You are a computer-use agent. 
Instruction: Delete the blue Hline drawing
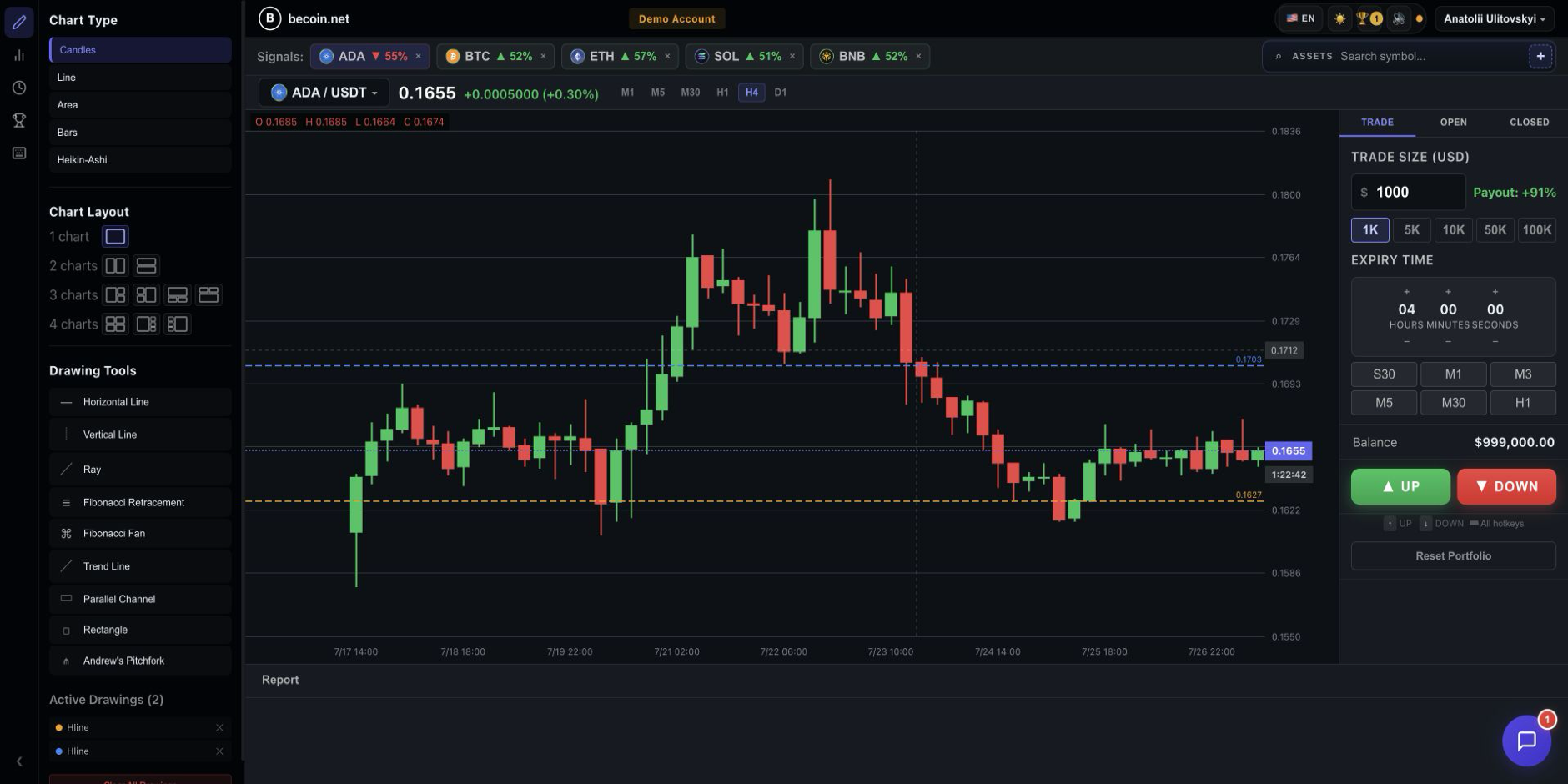click(x=219, y=751)
